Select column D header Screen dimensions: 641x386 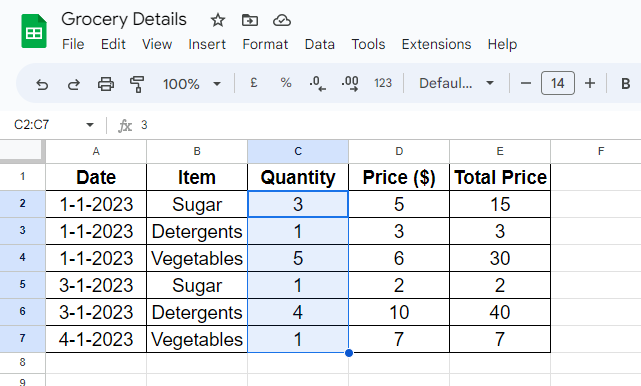click(x=399, y=151)
